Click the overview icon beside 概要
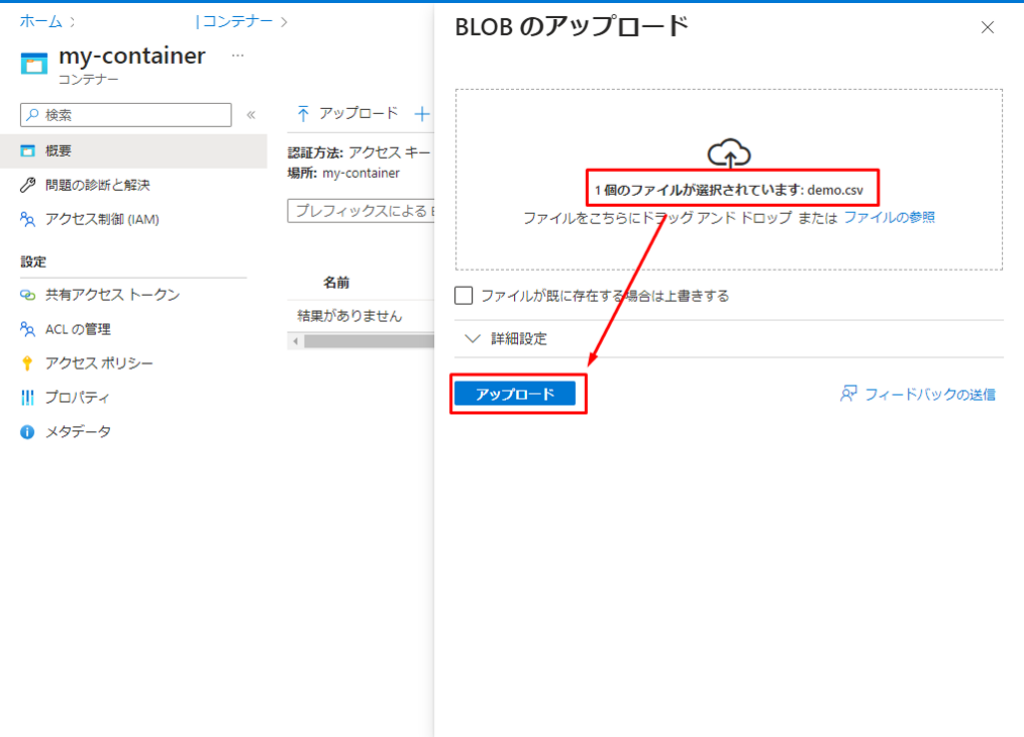 click(27, 151)
